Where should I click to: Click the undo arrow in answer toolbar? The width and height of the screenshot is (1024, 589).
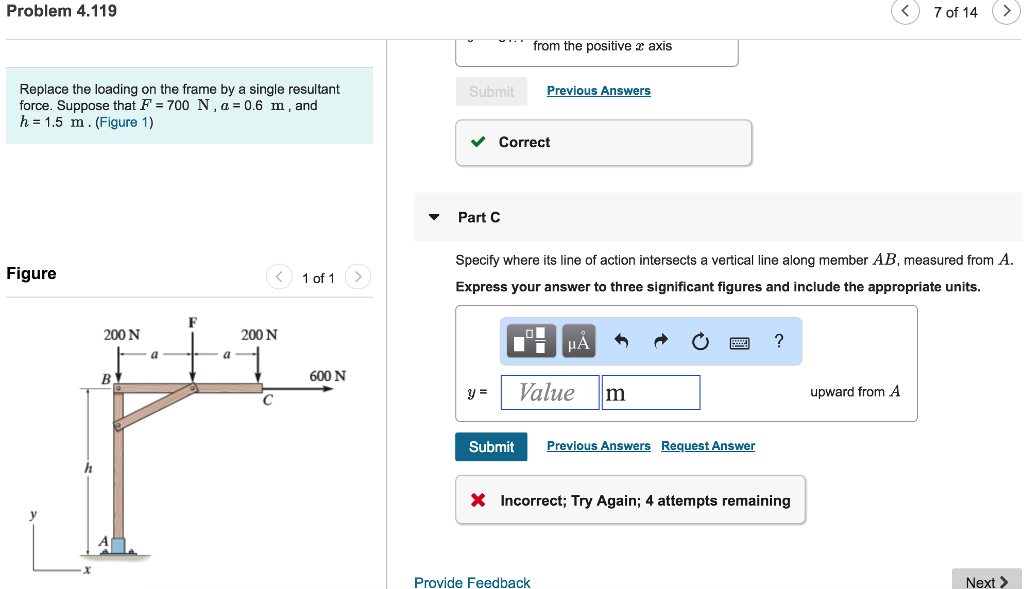(621, 342)
